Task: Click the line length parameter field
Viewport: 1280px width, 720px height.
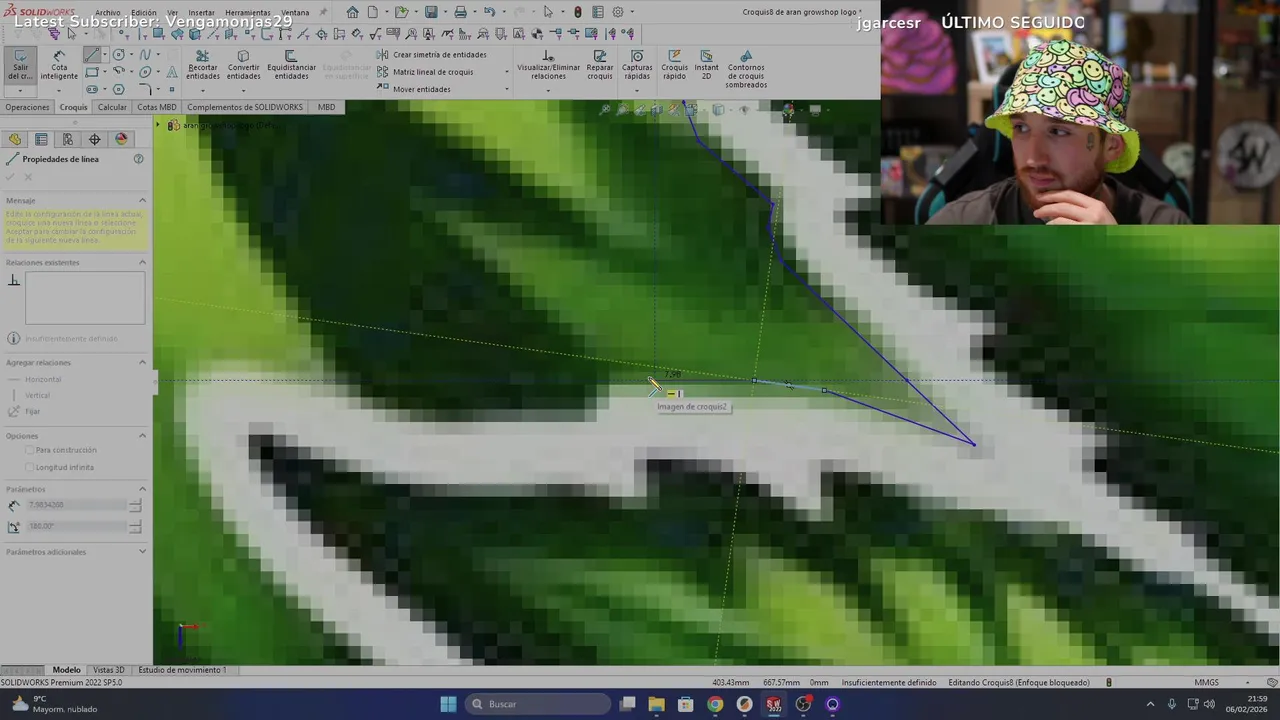Action: (x=77, y=505)
